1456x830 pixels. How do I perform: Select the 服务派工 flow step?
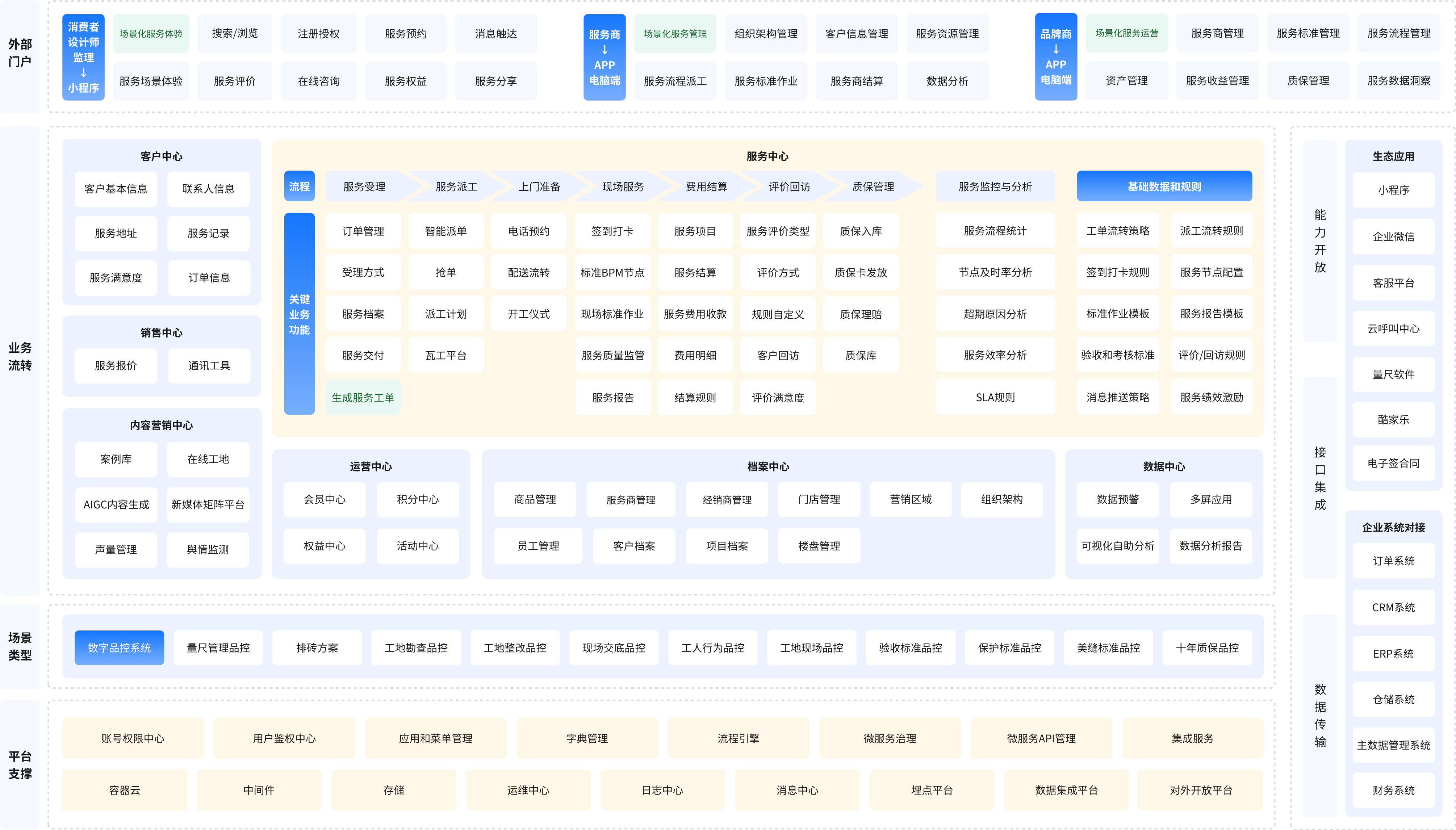click(x=457, y=186)
